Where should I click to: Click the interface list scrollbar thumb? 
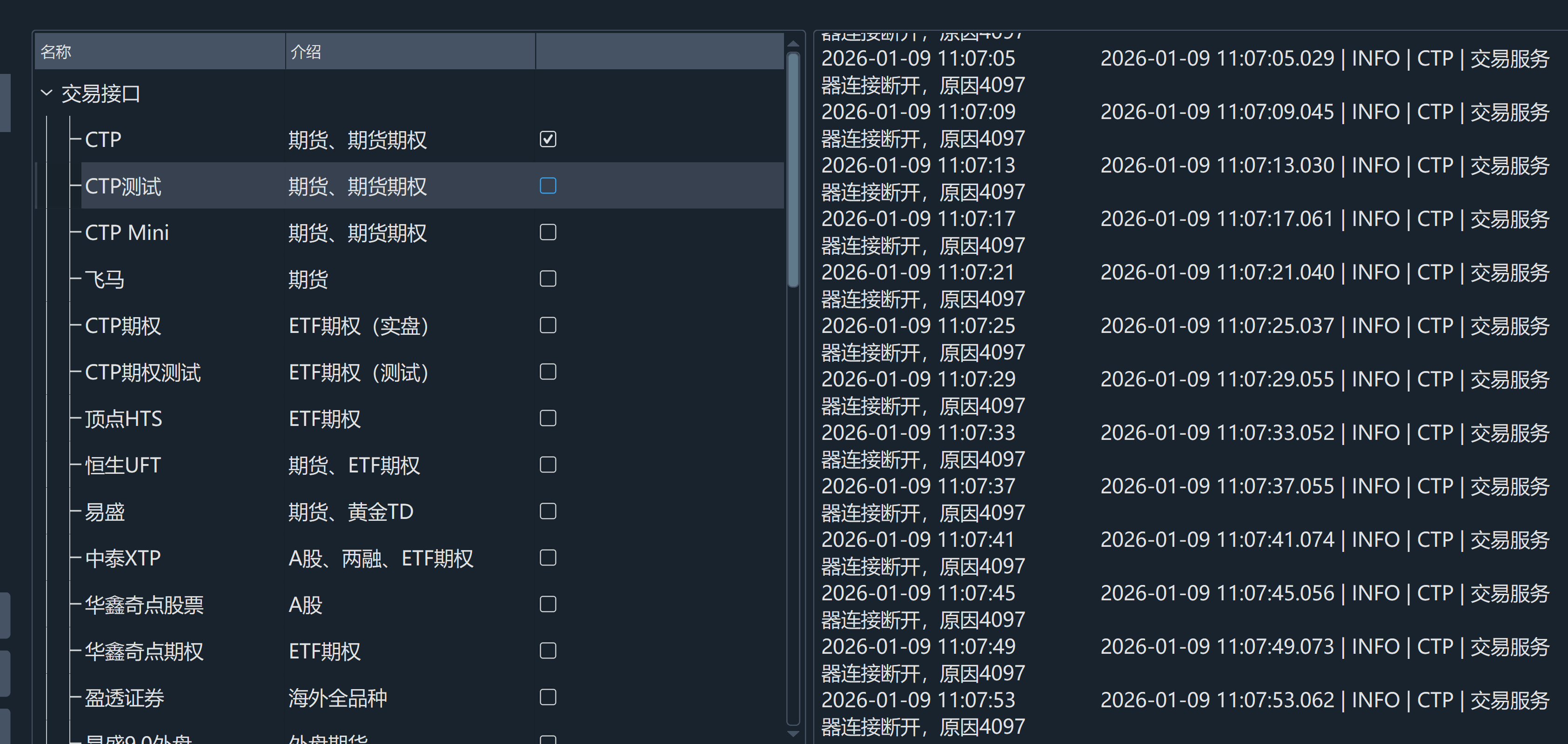click(792, 170)
